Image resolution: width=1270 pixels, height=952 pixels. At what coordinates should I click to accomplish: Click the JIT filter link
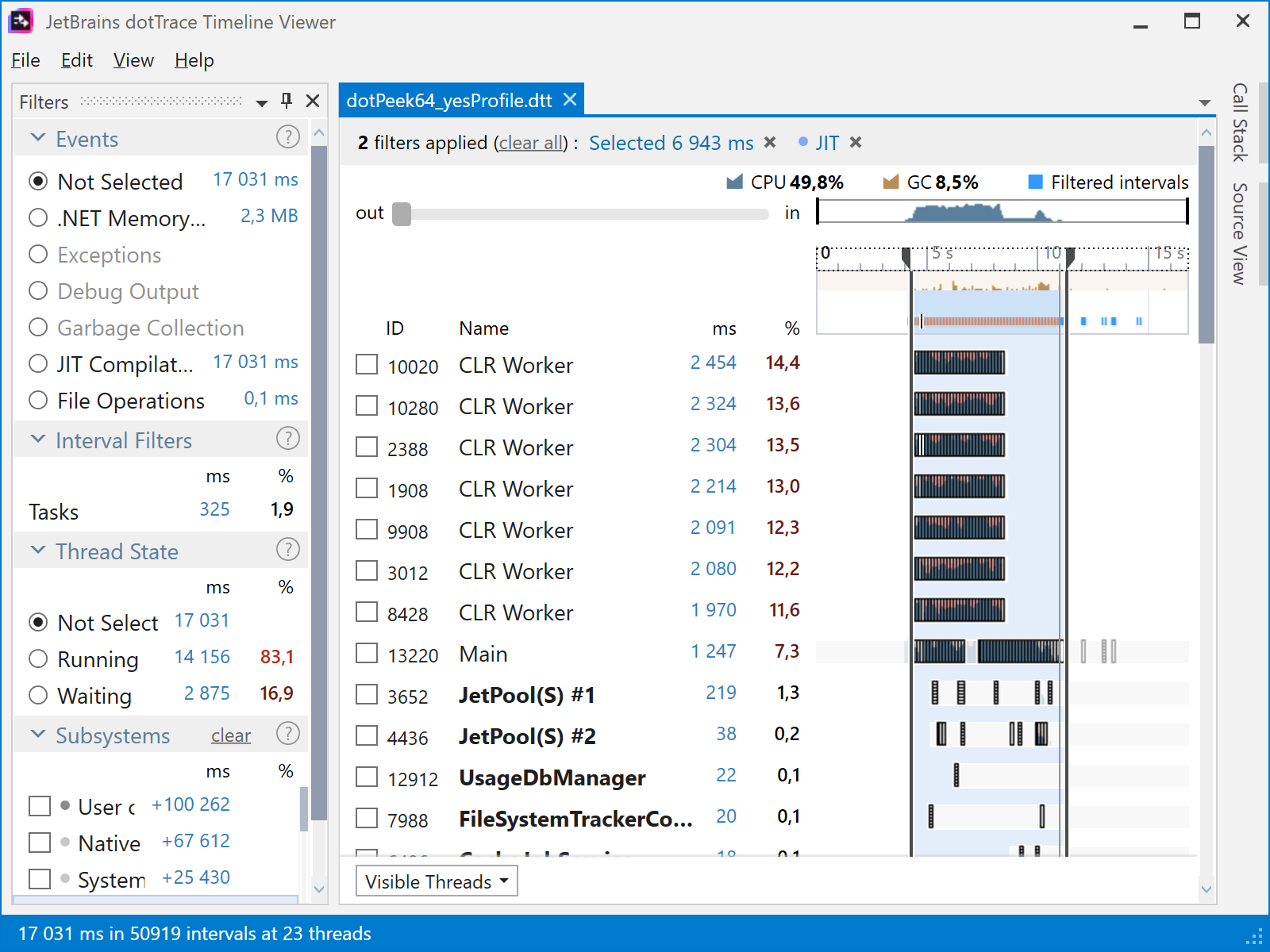click(x=827, y=143)
